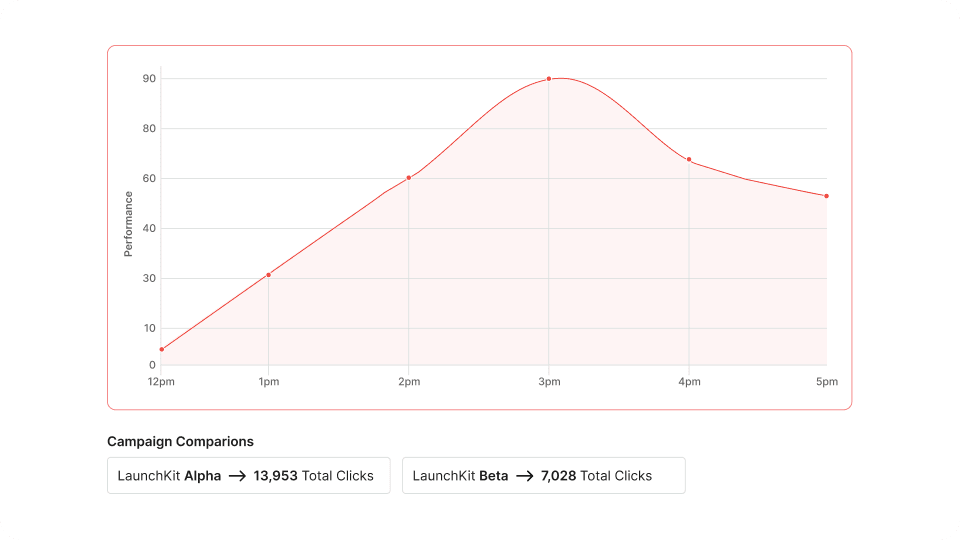Viewport: 960px width, 540px height.
Task: Click the Performance axis label
Action: click(128, 223)
